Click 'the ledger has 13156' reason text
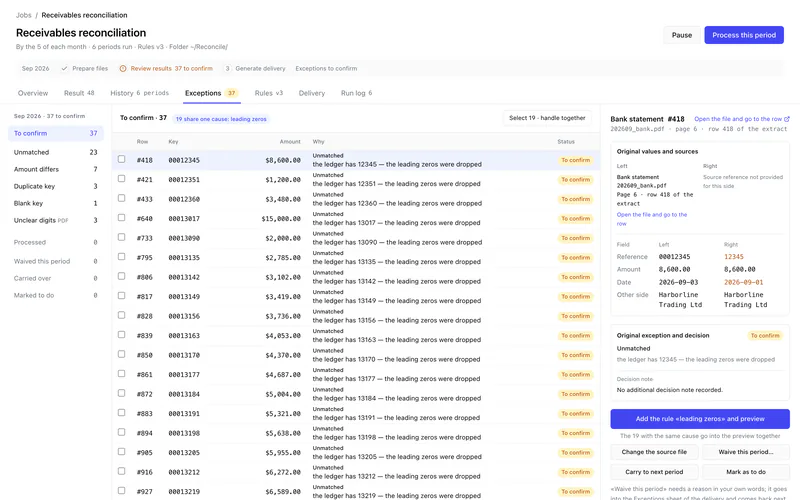Viewport: 800px width, 500px height. click(x=396, y=320)
